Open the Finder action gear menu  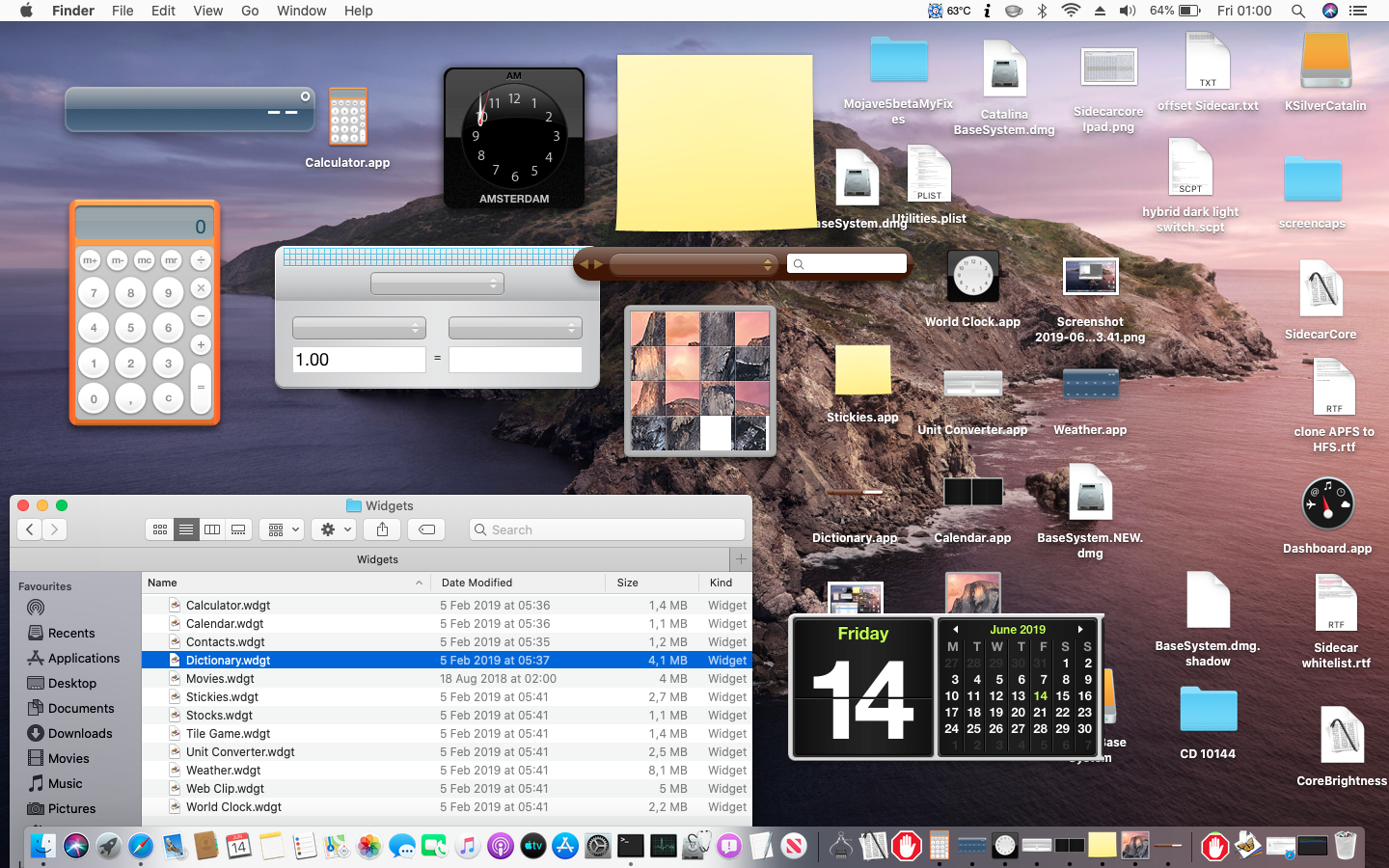click(336, 529)
